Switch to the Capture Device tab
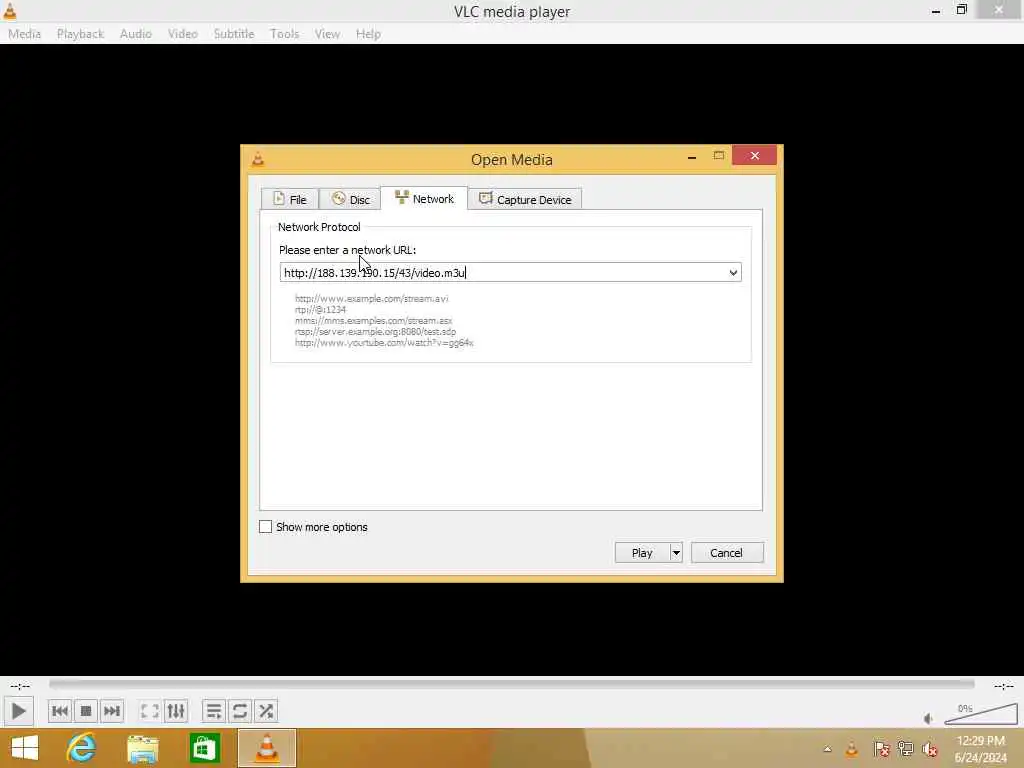 [x=525, y=199]
